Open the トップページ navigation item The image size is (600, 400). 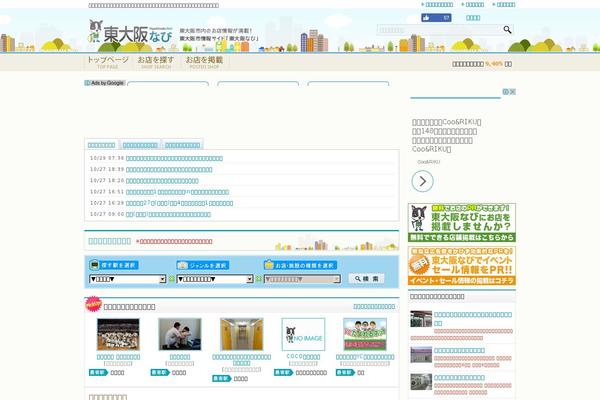pos(108,62)
